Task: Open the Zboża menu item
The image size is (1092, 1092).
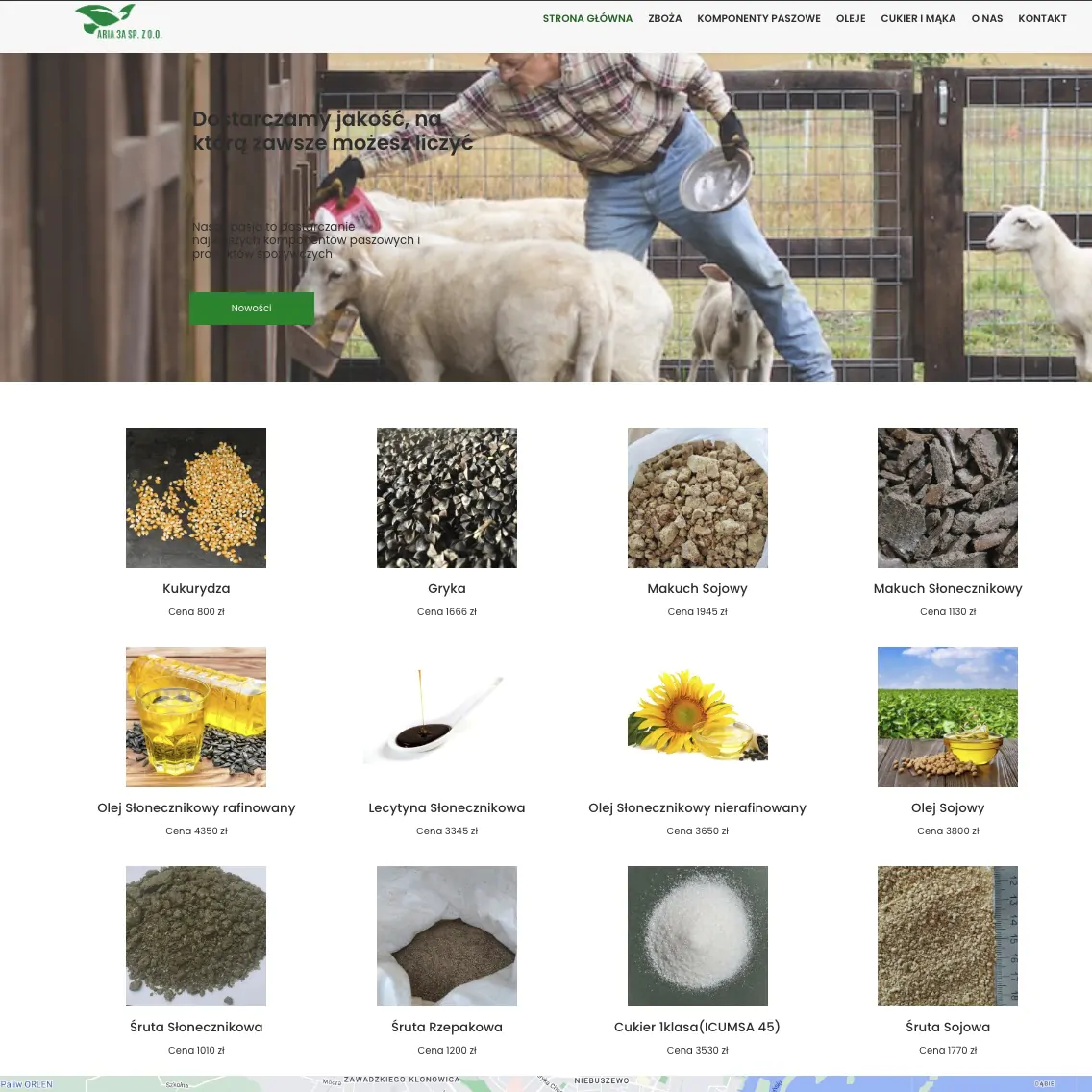Action: click(x=664, y=18)
